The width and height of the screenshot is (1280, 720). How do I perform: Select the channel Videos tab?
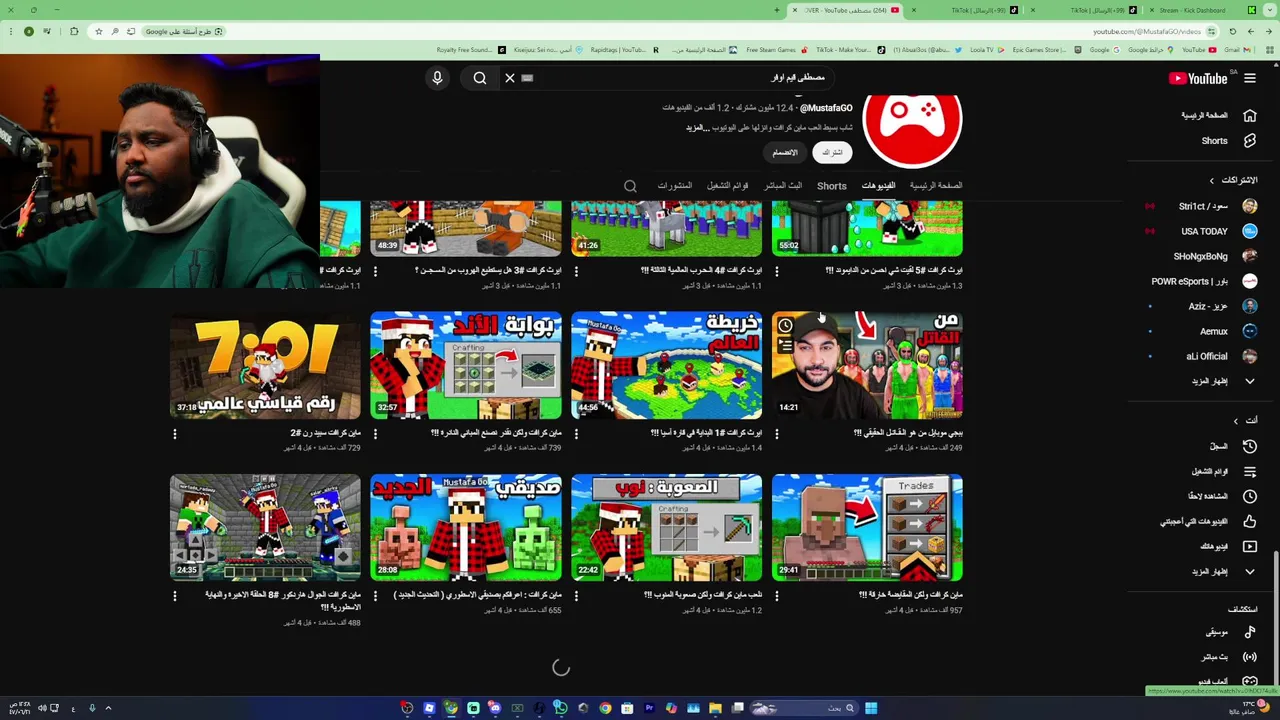coord(879,186)
